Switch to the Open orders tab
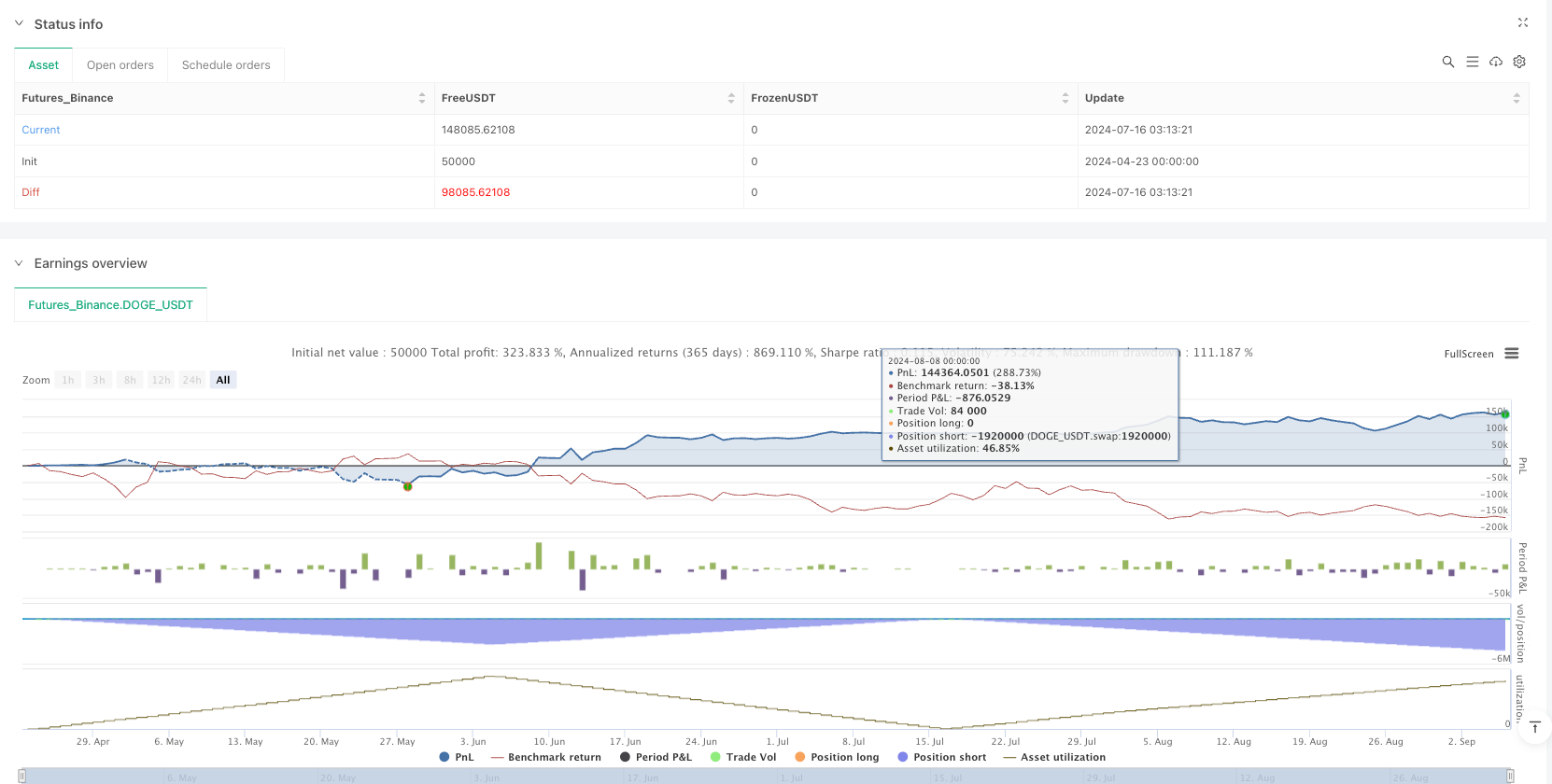The image size is (1552, 784). tap(120, 64)
